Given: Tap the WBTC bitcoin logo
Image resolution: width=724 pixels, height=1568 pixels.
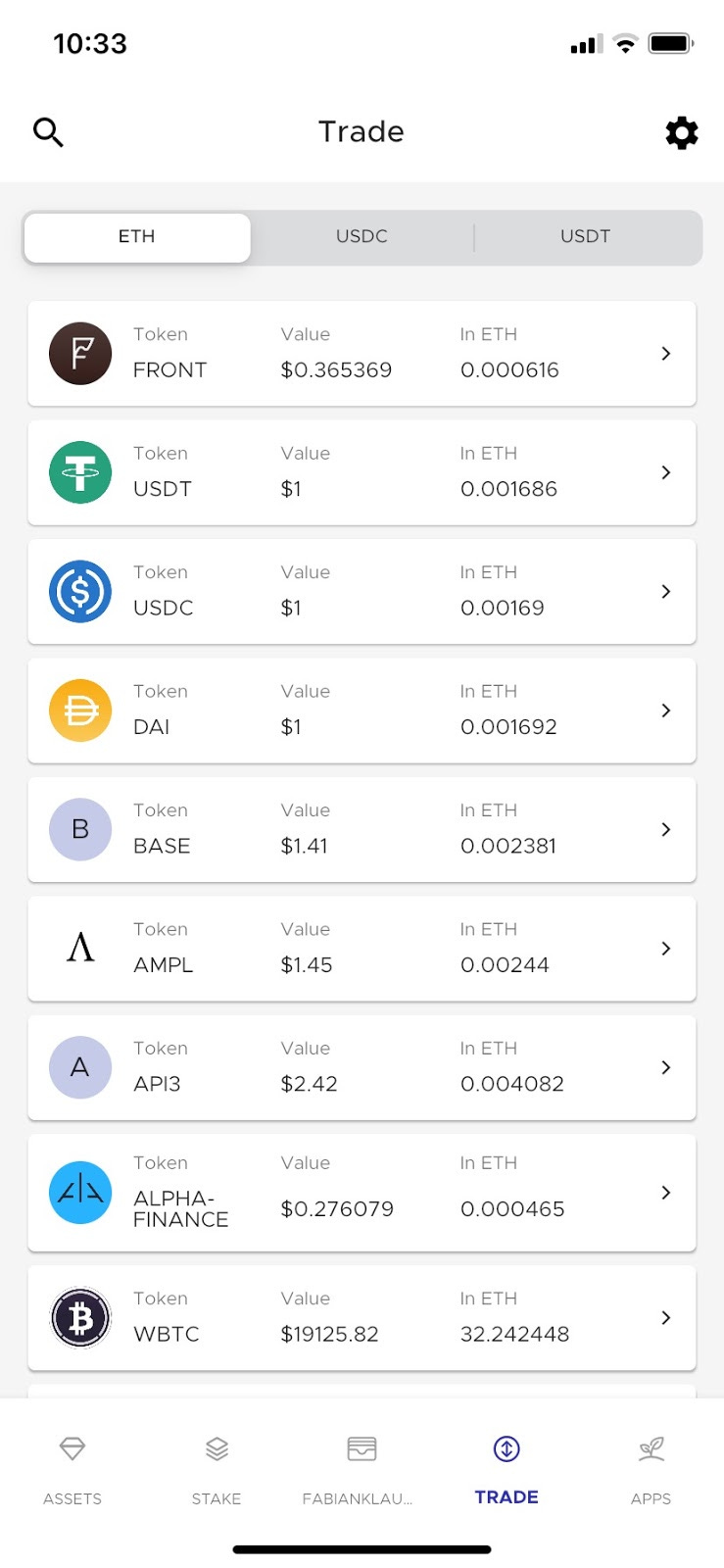Looking at the screenshot, I should (80, 1318).
